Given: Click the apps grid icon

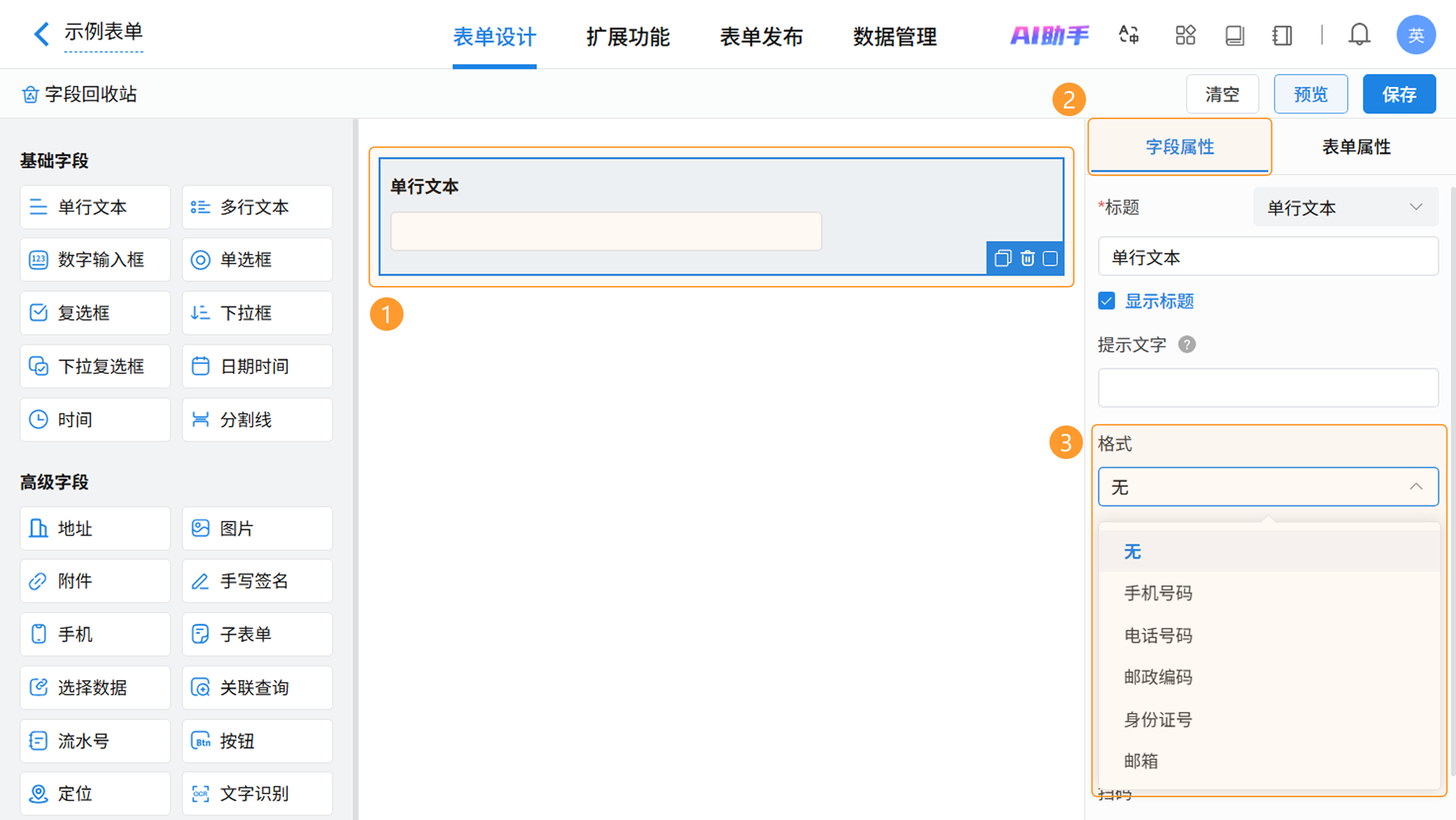Looking at the screenshot, I should click(1185, 35).
